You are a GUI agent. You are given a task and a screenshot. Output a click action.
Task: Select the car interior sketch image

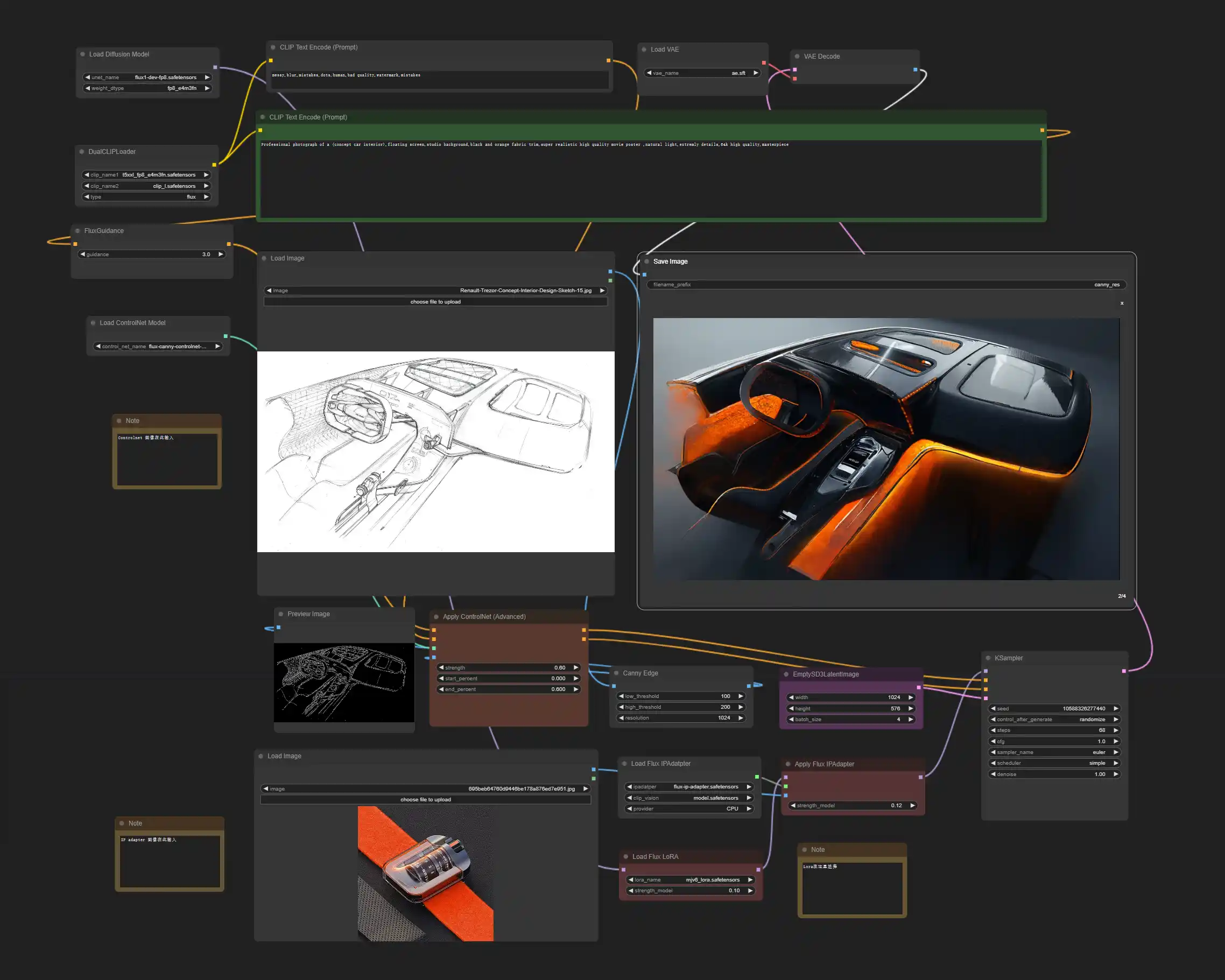[x=436, y=452]
